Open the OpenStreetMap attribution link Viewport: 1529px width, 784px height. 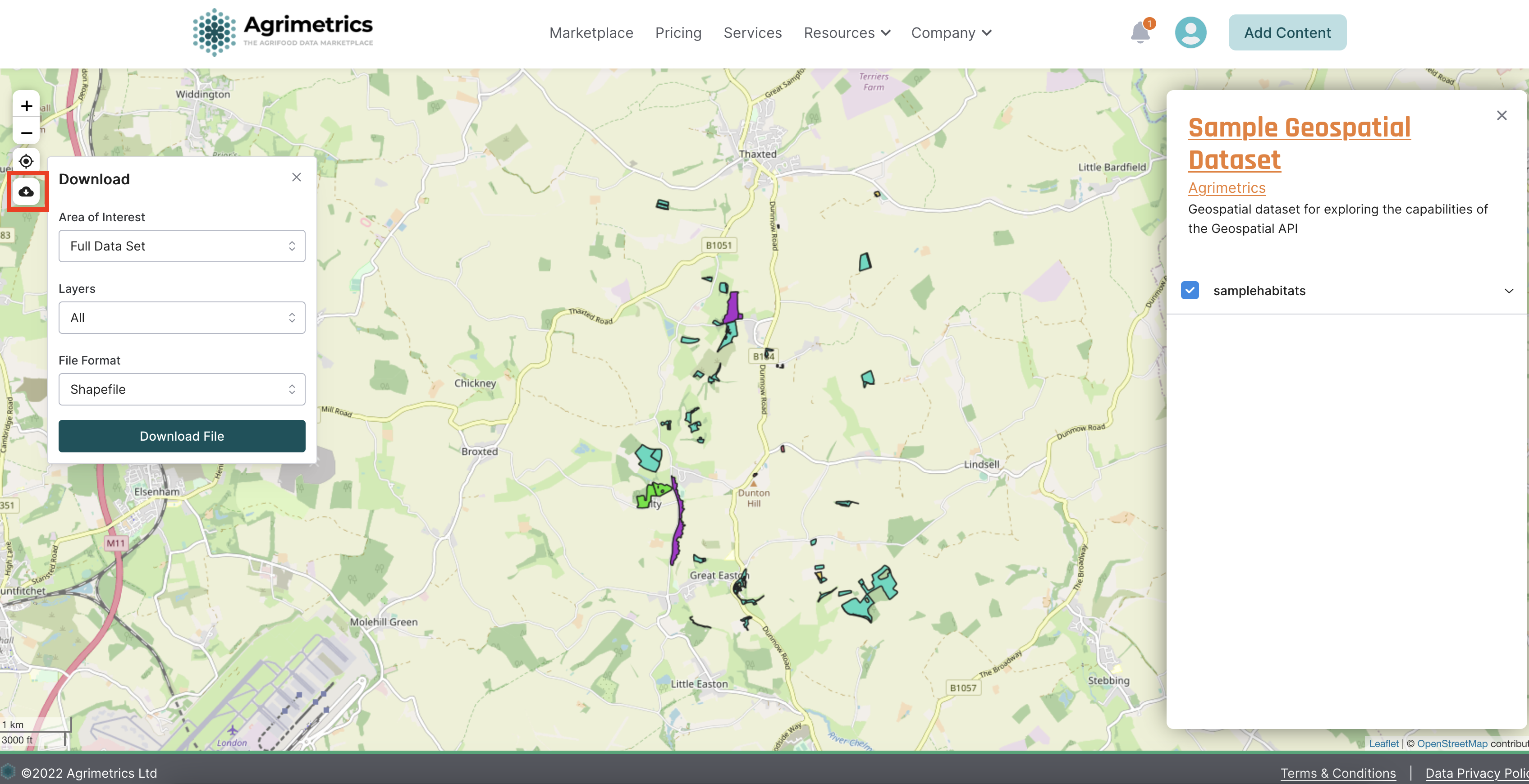point(1451,743)
